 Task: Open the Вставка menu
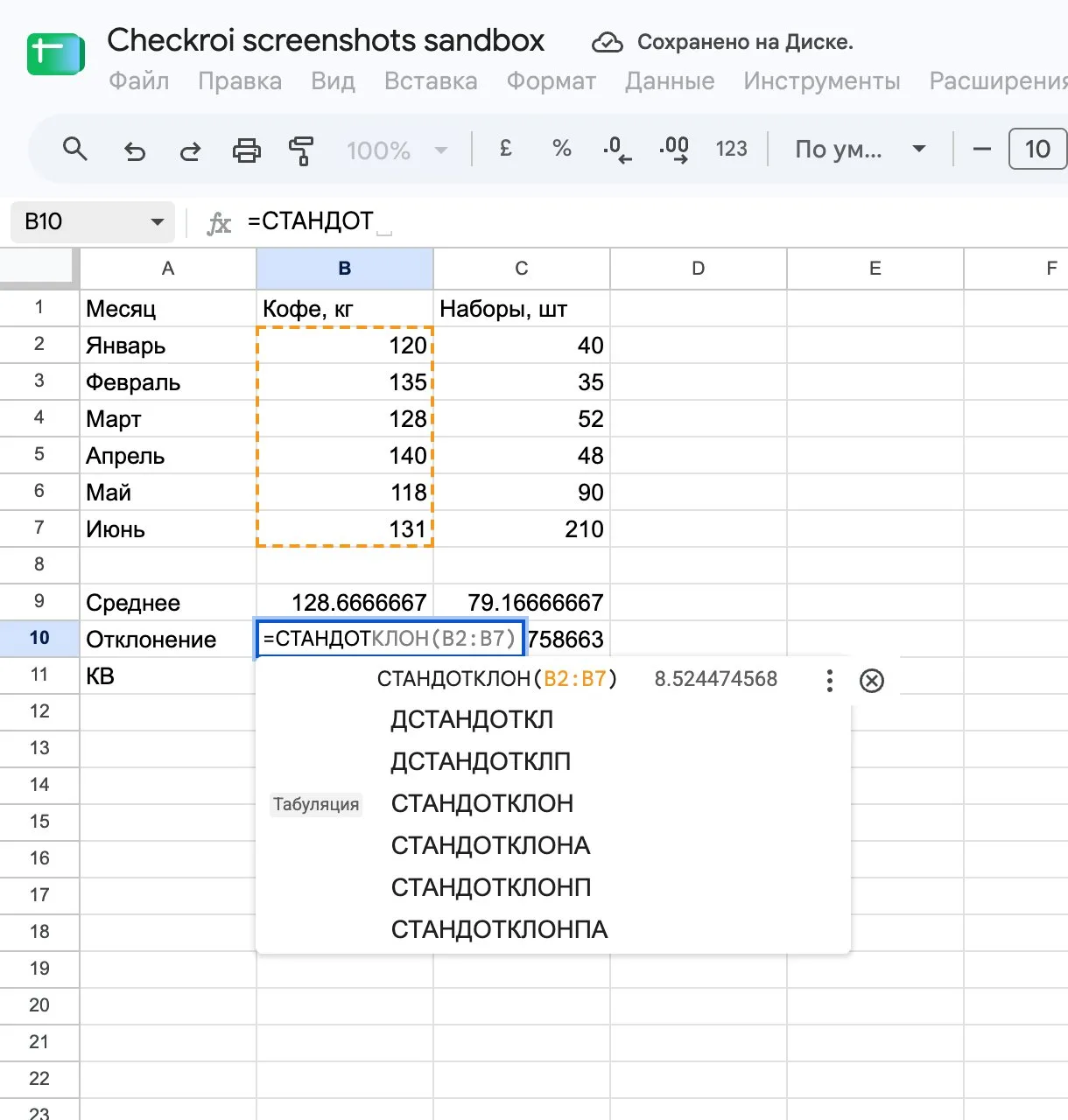pos(431,81)
